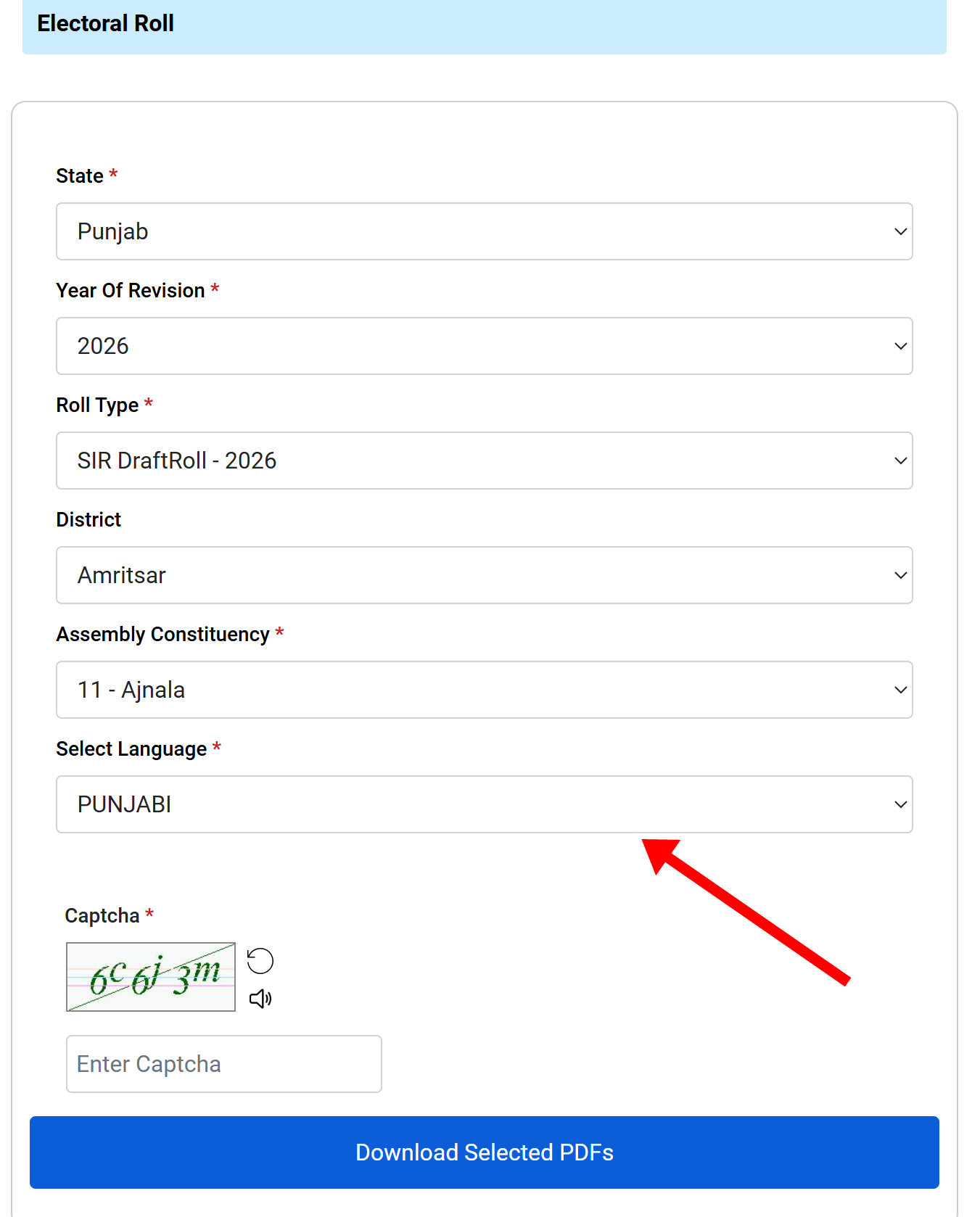
Task: Download Selected PDFs
Action: (x=484, y=1152)
